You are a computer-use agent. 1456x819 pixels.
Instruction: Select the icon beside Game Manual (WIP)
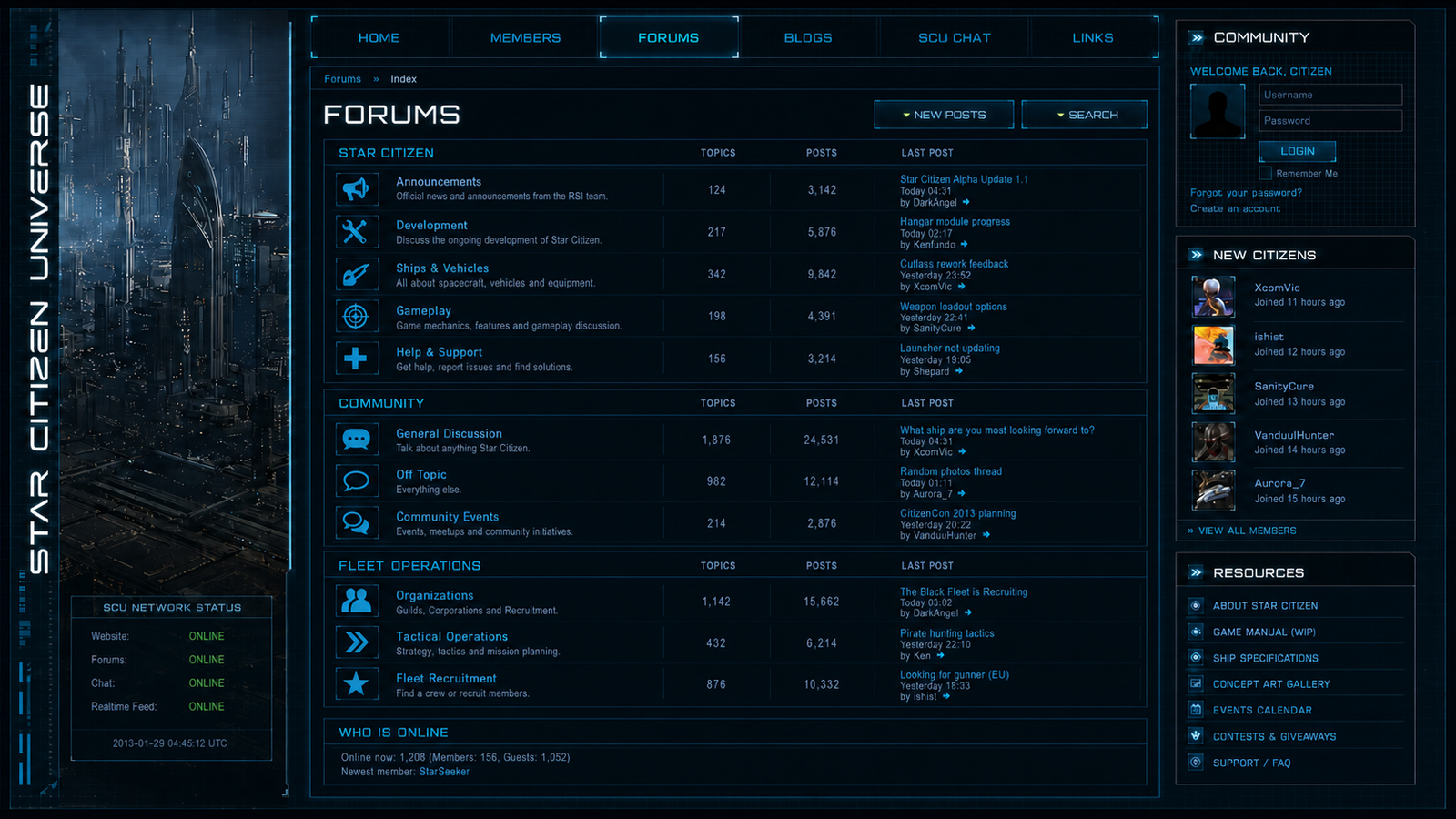[1196, 632]
